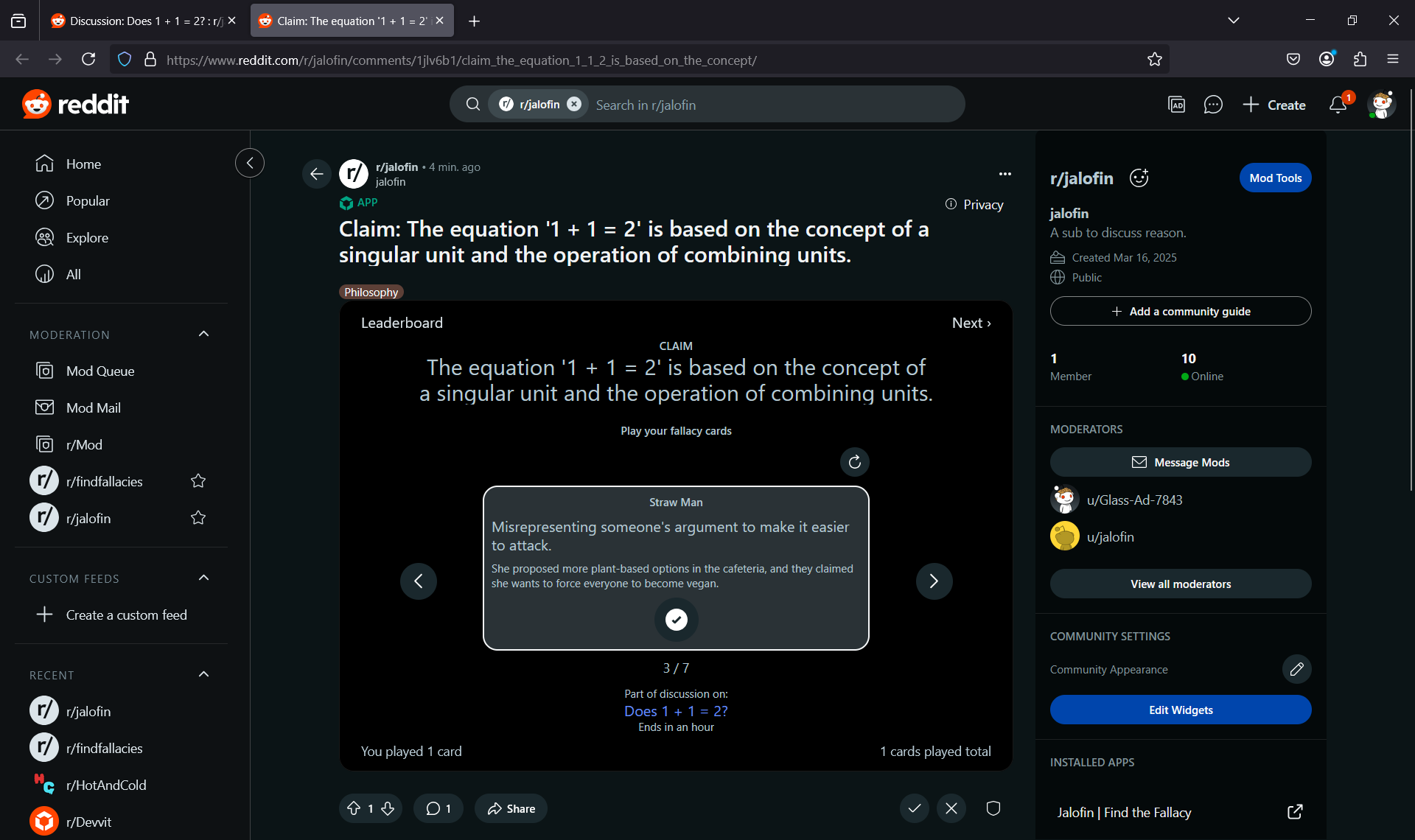Collapse the Moderation section

click(204, 335)
